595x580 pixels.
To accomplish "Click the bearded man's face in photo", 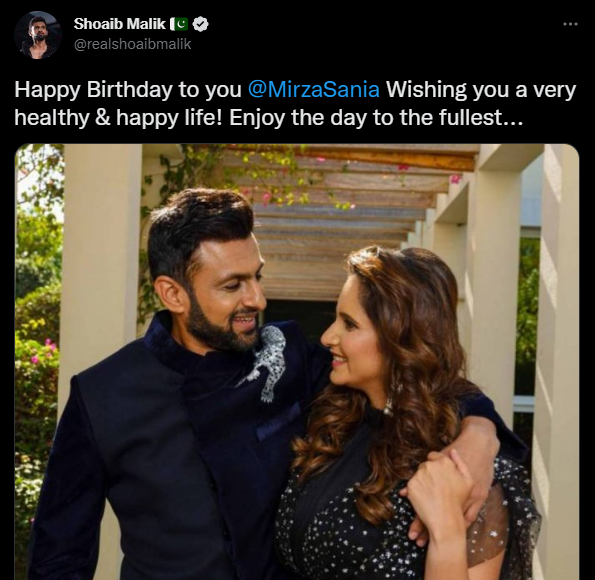I will point(227,294).
